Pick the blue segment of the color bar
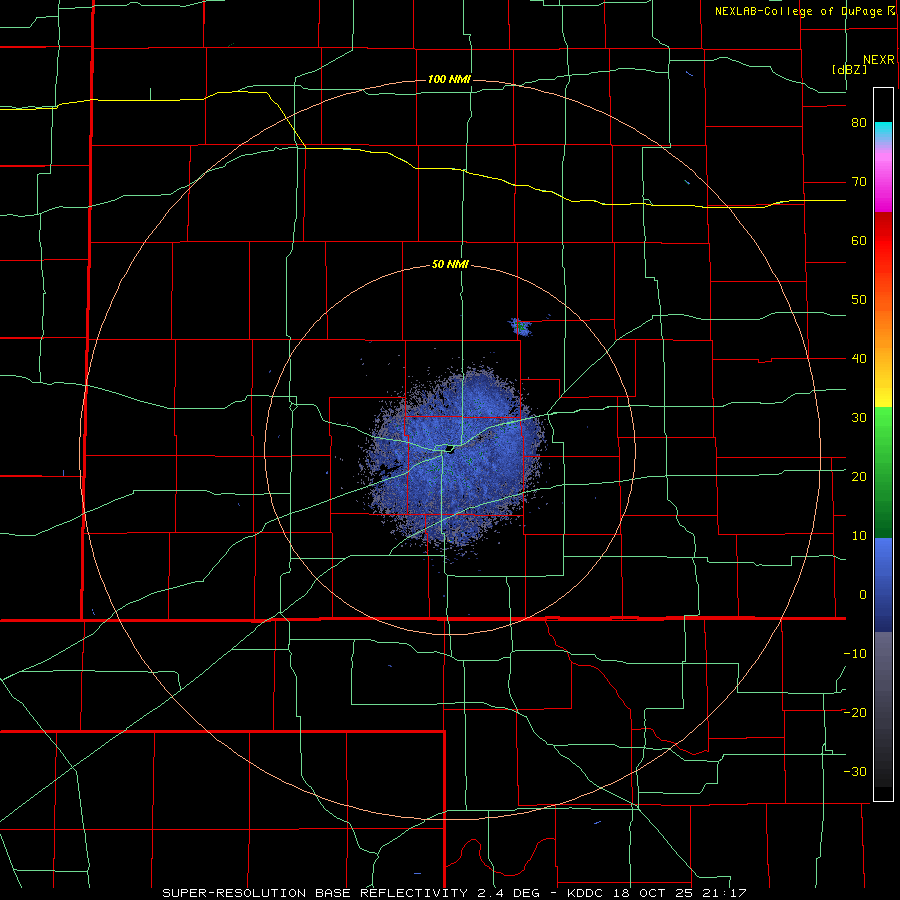This screenshot has height=900, width=900. click(883, 584)
